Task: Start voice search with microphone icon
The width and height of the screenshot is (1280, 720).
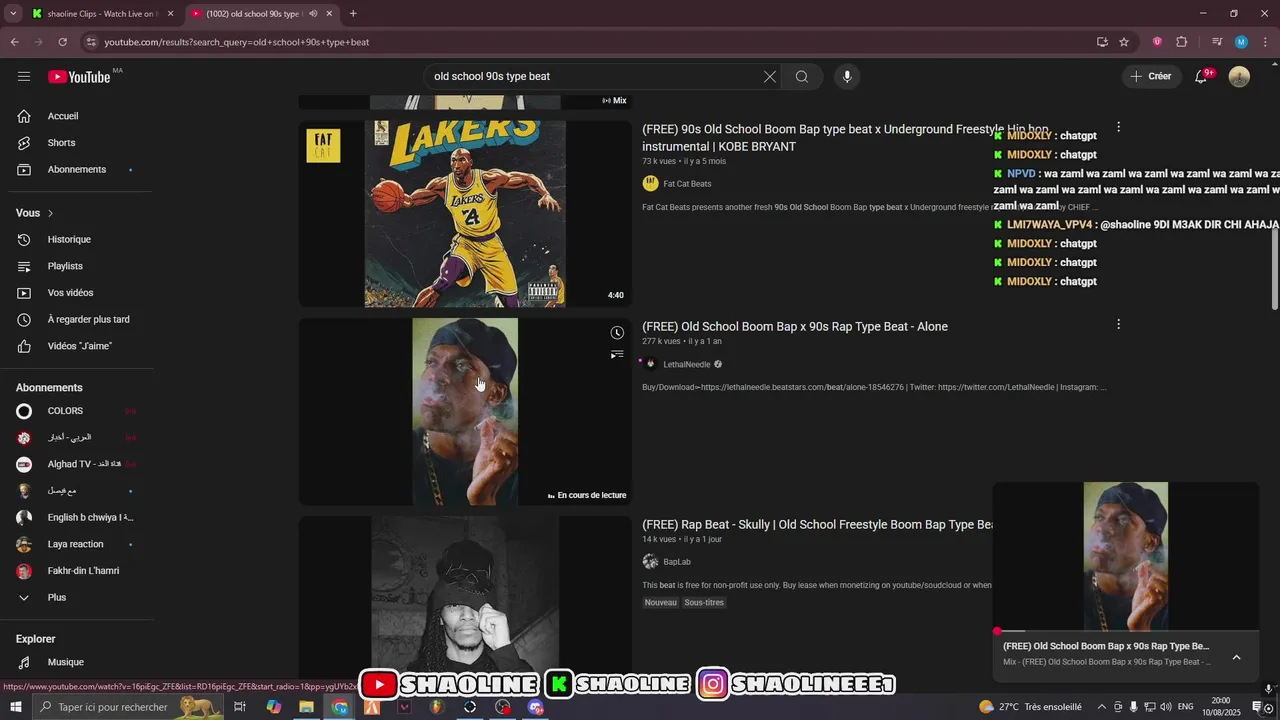Action: [847, 77]
